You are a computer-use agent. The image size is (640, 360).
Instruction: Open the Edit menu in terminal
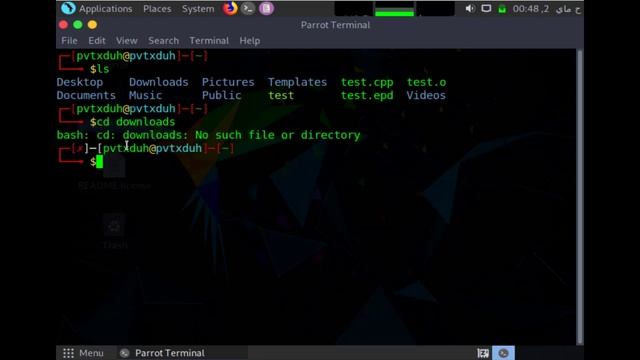pyautogui.click(x=97, y=41)
